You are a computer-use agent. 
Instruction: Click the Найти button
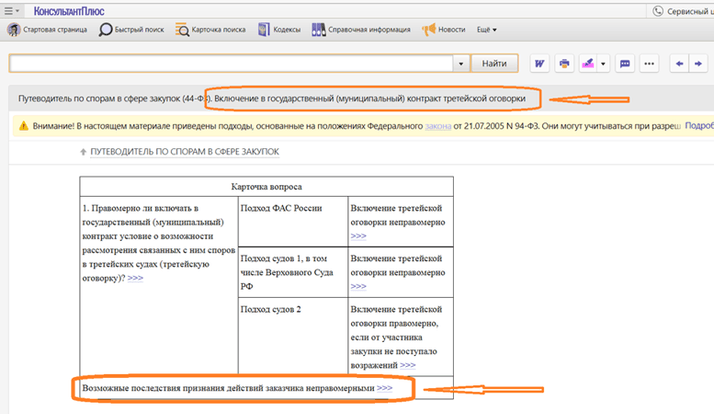(494, 63)
